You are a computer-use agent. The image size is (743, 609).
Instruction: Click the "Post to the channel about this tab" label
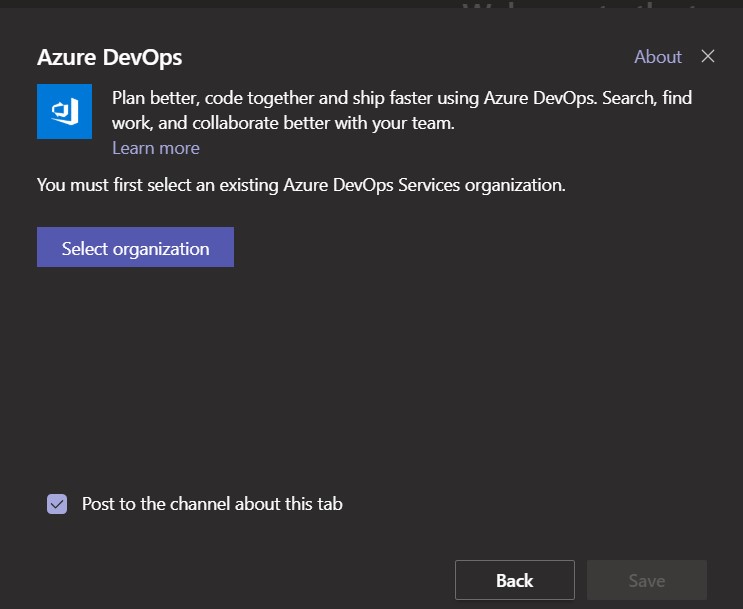click(212, 504)
